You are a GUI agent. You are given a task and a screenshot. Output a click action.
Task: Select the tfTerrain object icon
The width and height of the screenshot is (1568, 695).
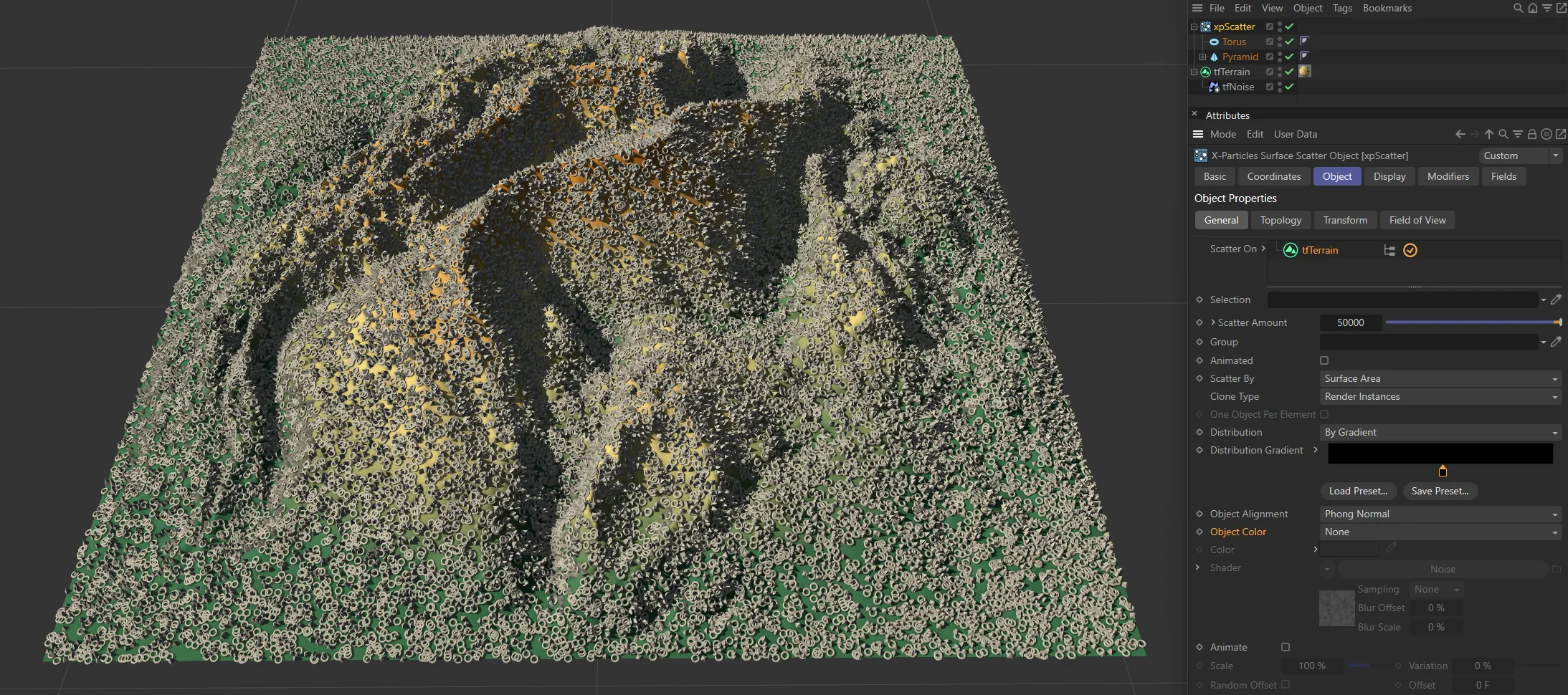[1207, 72]
